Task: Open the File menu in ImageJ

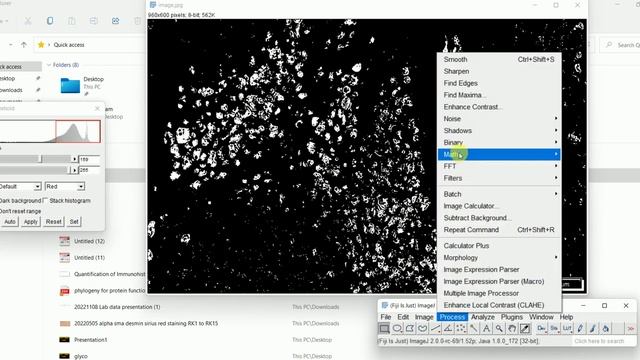Action: 385,317
